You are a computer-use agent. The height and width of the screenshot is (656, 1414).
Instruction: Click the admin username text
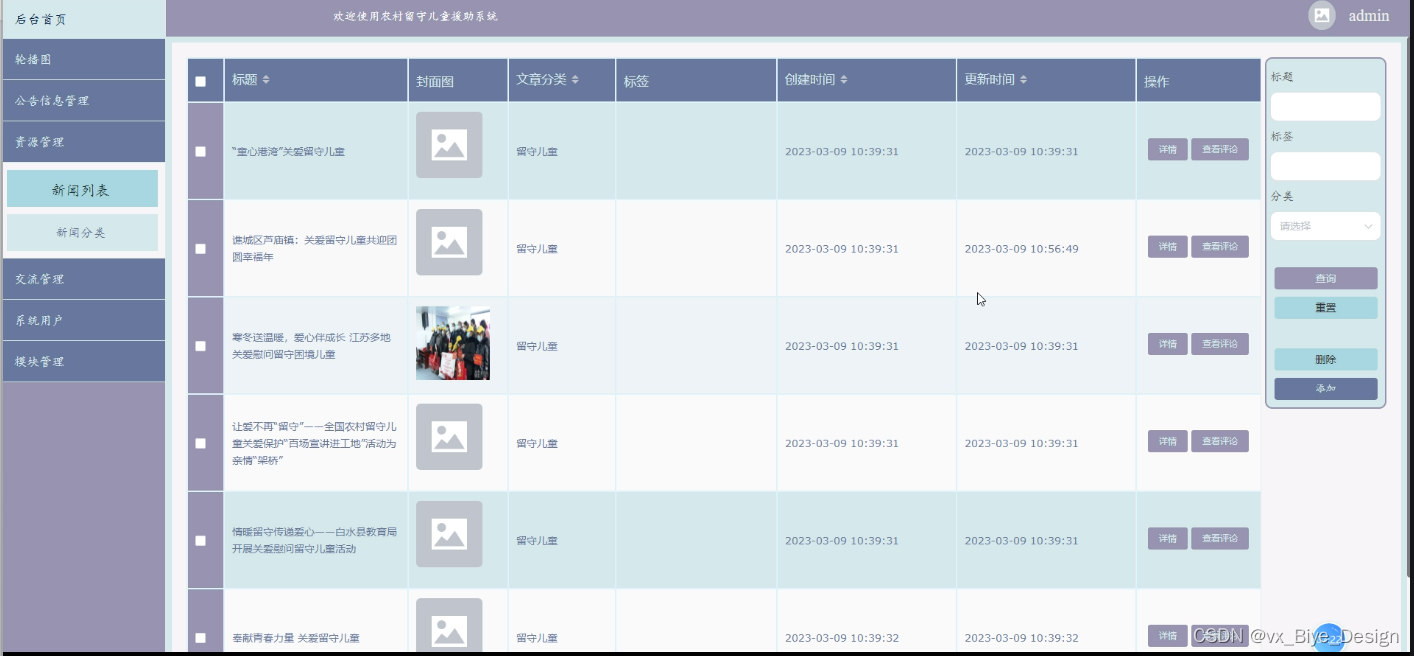pyautogui.click(x=1368, y=15)
